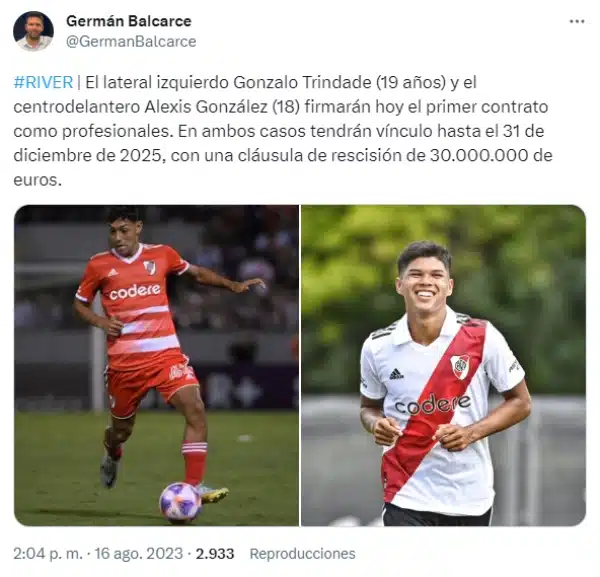Click the 2:04 p. m. timestamp
The image size is (600, 577).
(x=48, y=553)
